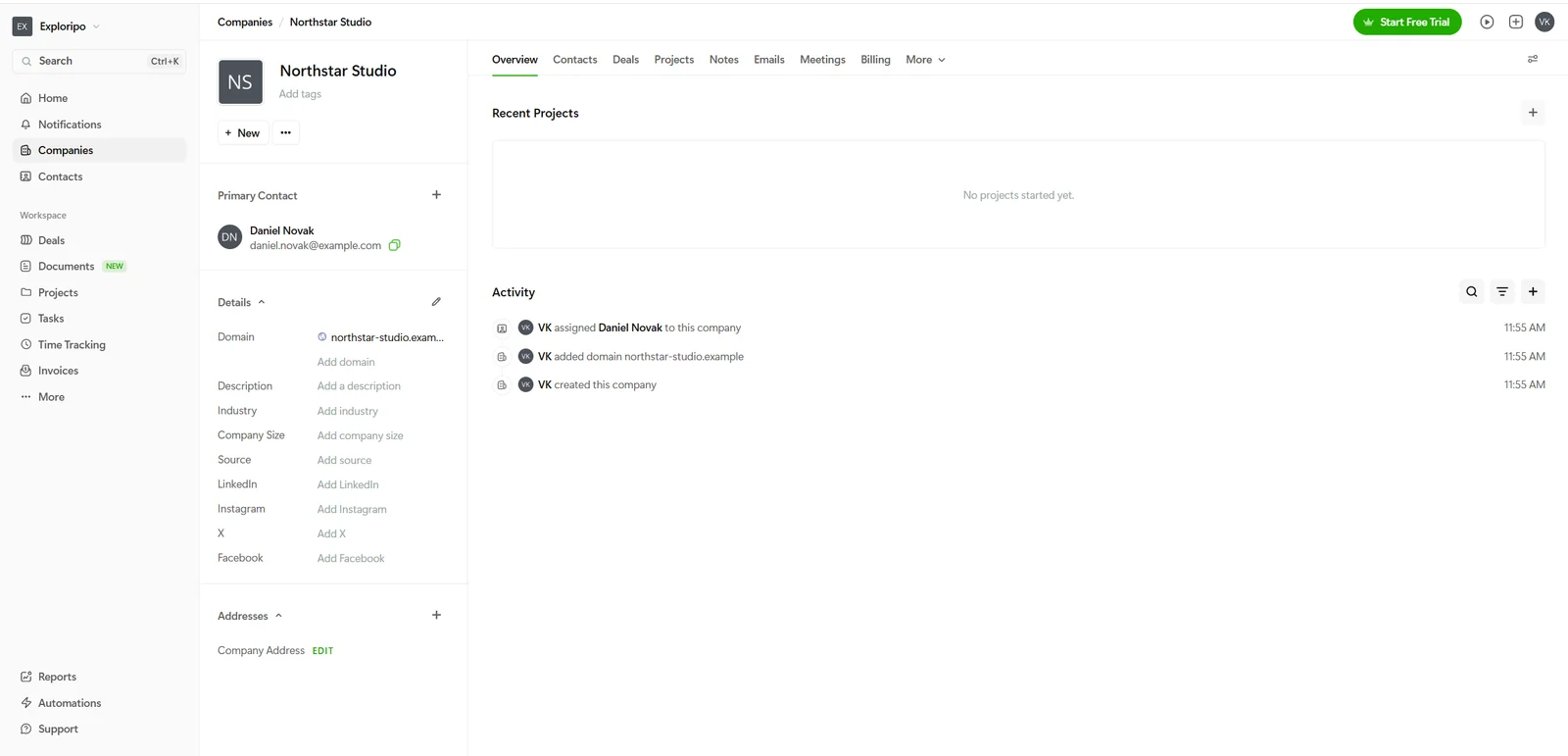Click Add Facebook field
The width and height of the screenshot is (1568, 756).
351,558
